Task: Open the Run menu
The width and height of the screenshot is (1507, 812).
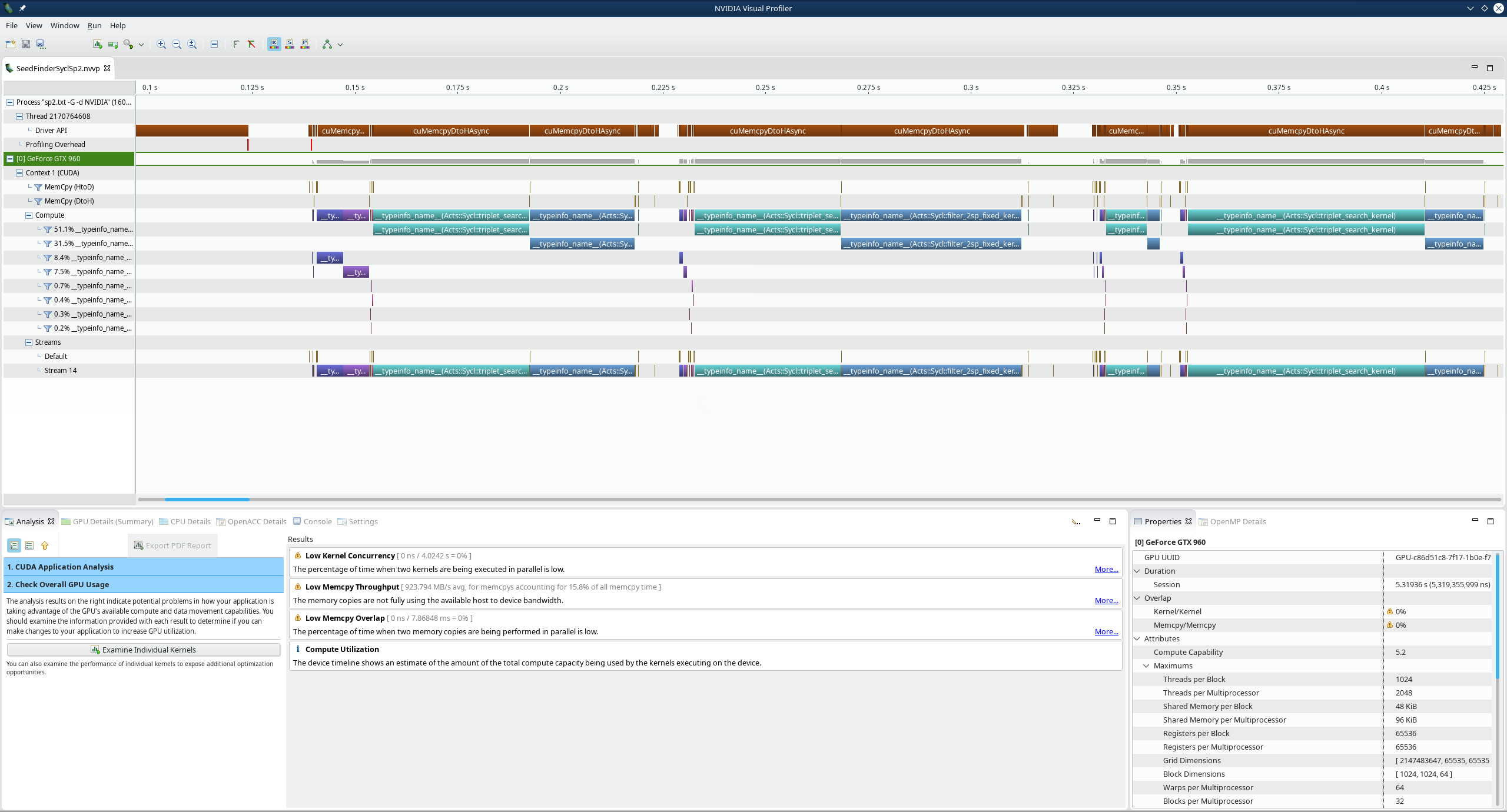Action: click(95, 25)
